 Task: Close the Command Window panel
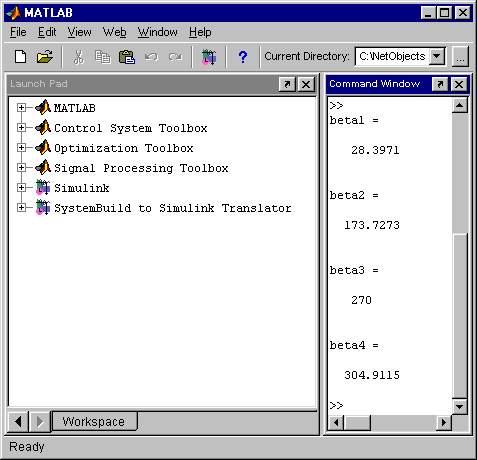(x=459, y=84)
